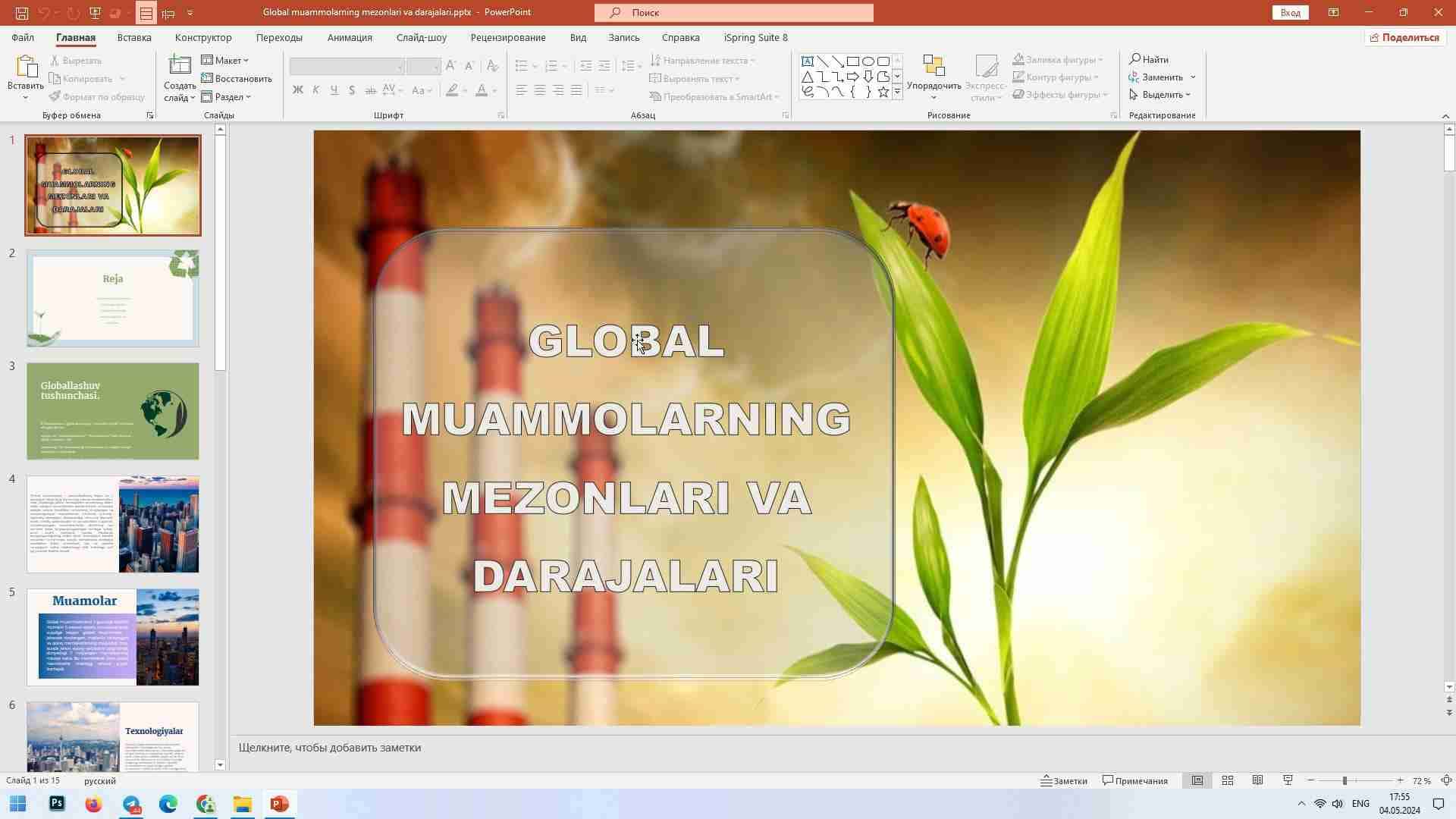This screenshot has height=819, width=1456.
Task: Start slideshow from status bar icon
Action: (x=1288, y=781)
